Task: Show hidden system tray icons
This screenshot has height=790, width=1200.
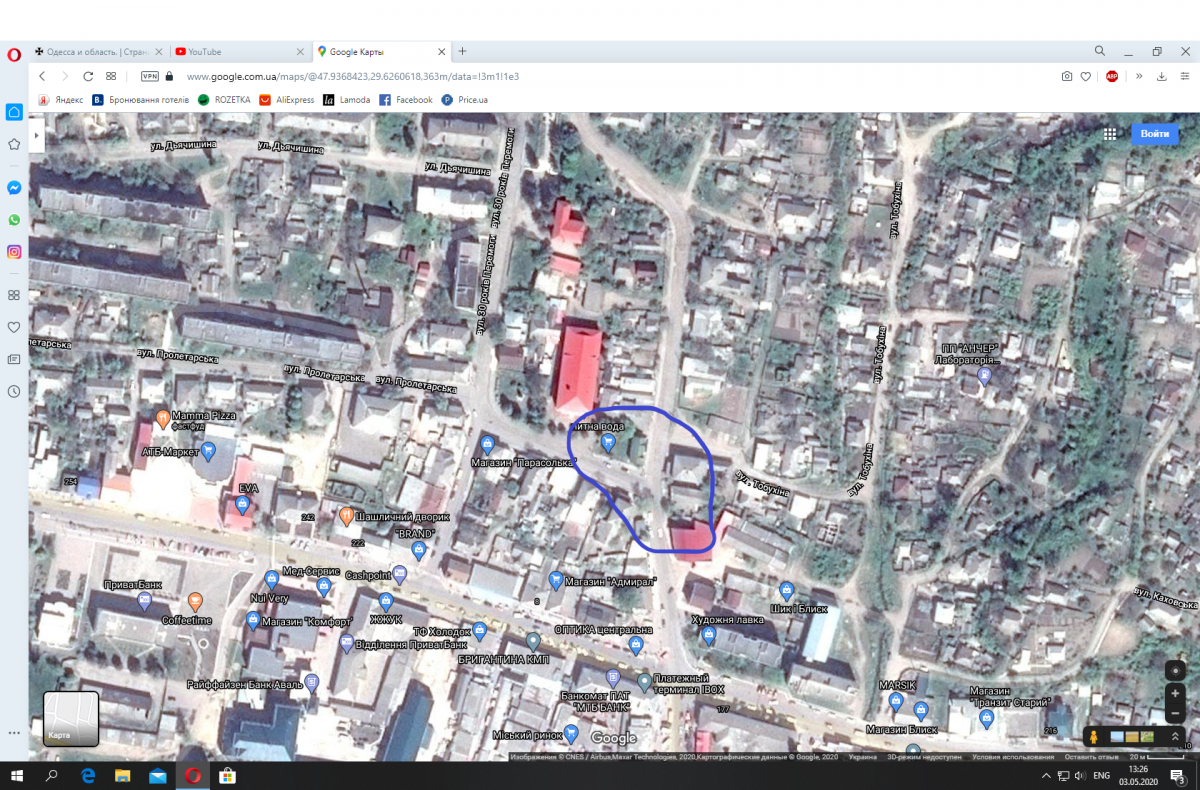Action: pyautogui.click(x=1045, y=776)
